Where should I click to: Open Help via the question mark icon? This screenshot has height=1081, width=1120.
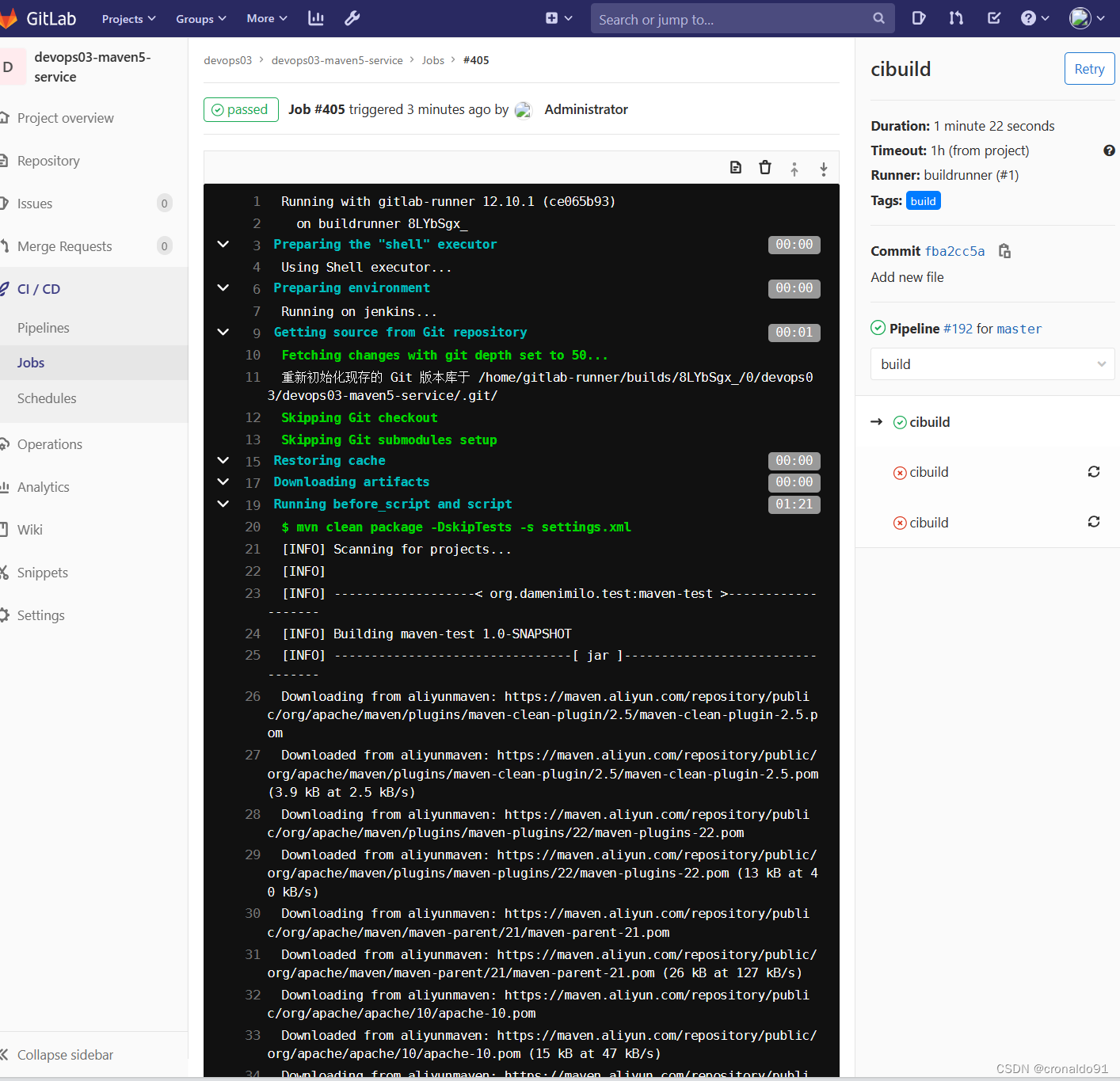click(1030, 18)
